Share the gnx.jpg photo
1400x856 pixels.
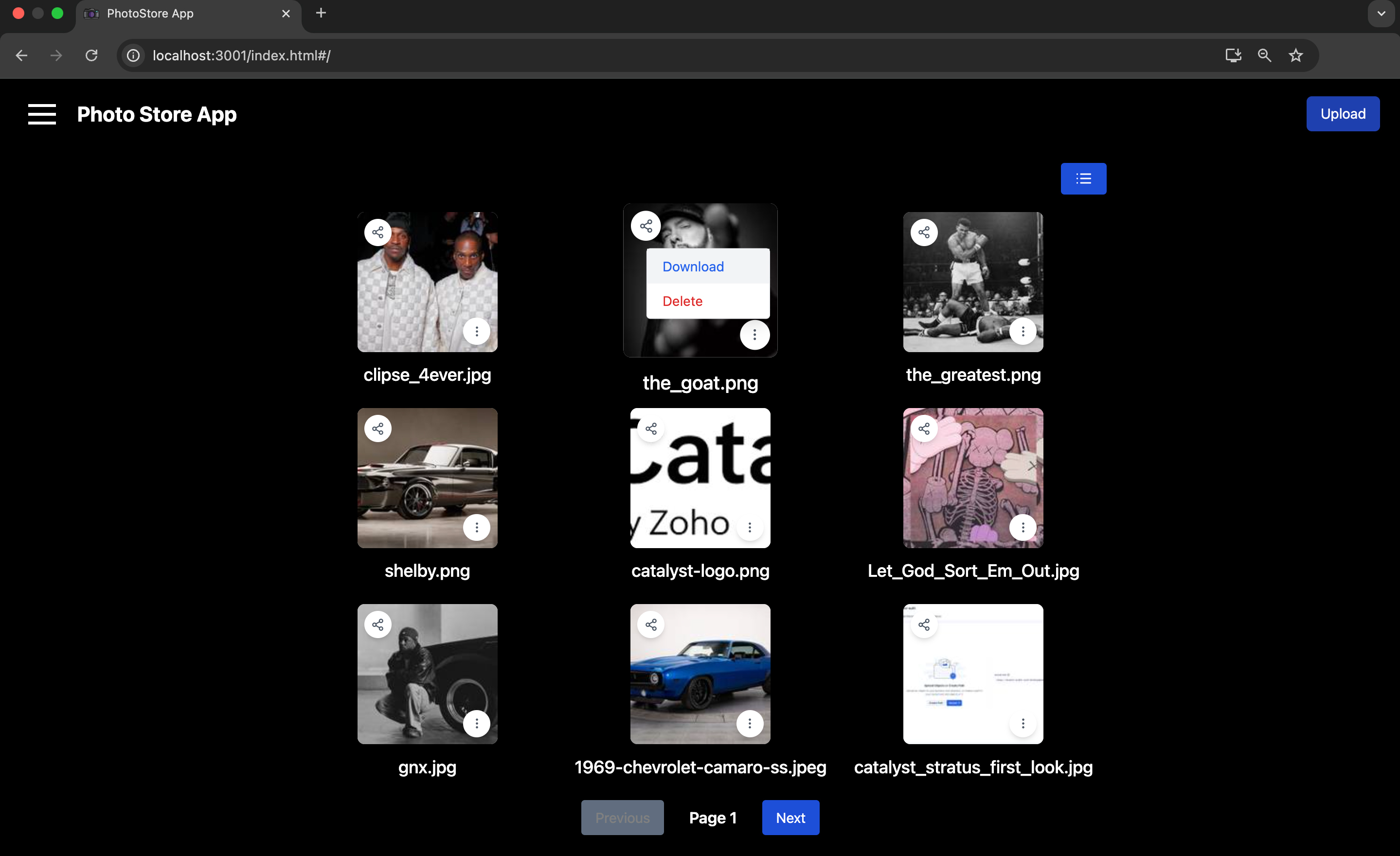[378, 625]
